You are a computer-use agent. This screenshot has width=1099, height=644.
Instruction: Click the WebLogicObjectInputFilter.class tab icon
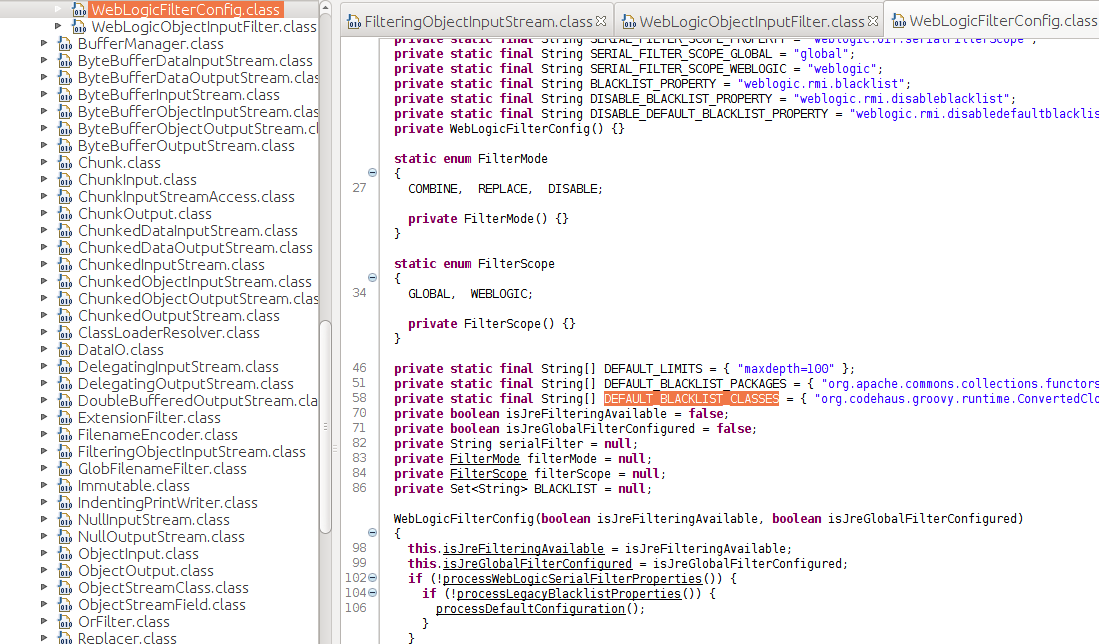(x=629, y=22)
